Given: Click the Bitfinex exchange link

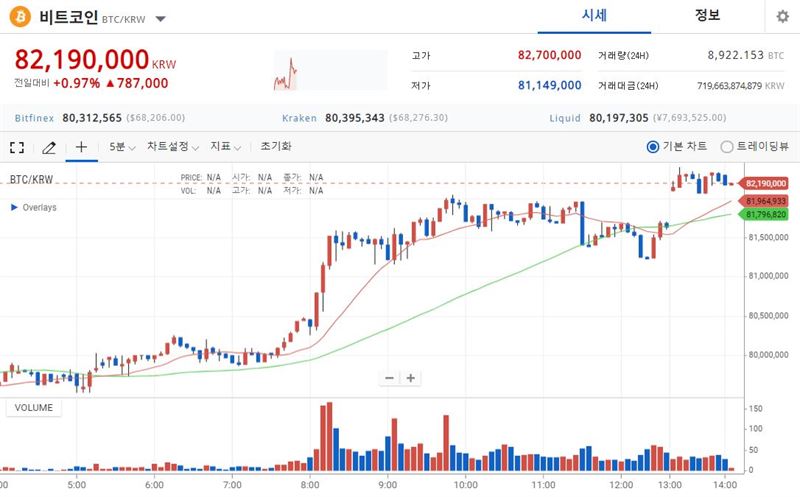Looking at the screenshot, I should 34,118.
